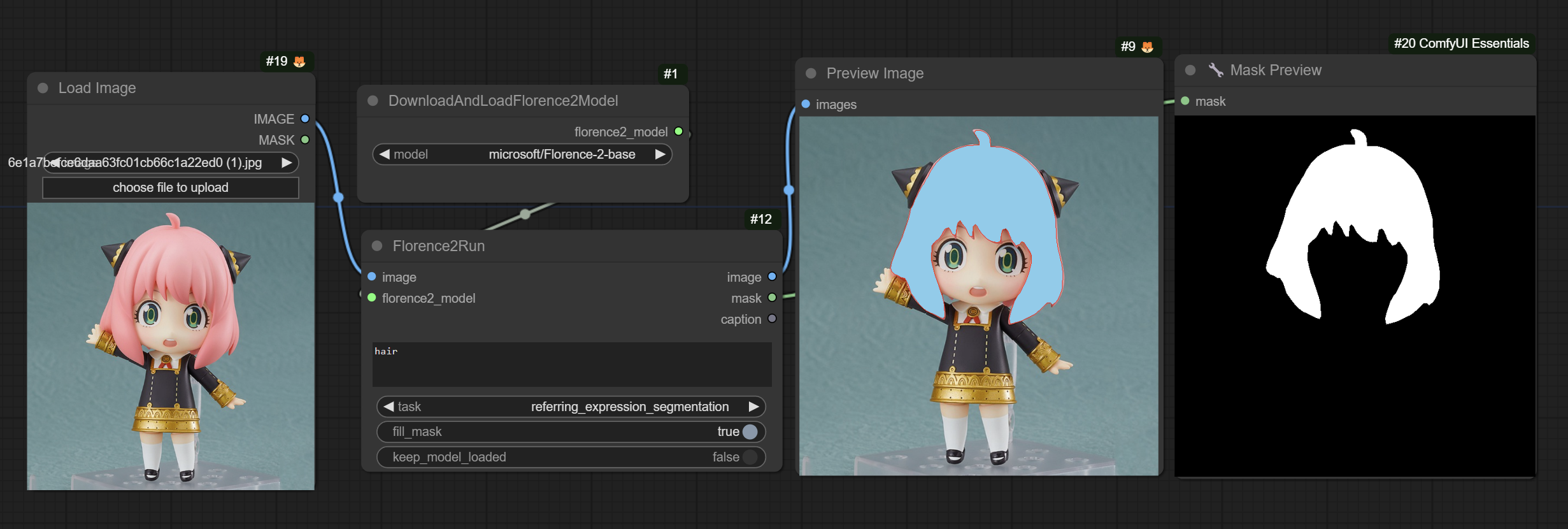
Task: Click the gray link midpoint dot below model node
Action: [x=525, y=214]
